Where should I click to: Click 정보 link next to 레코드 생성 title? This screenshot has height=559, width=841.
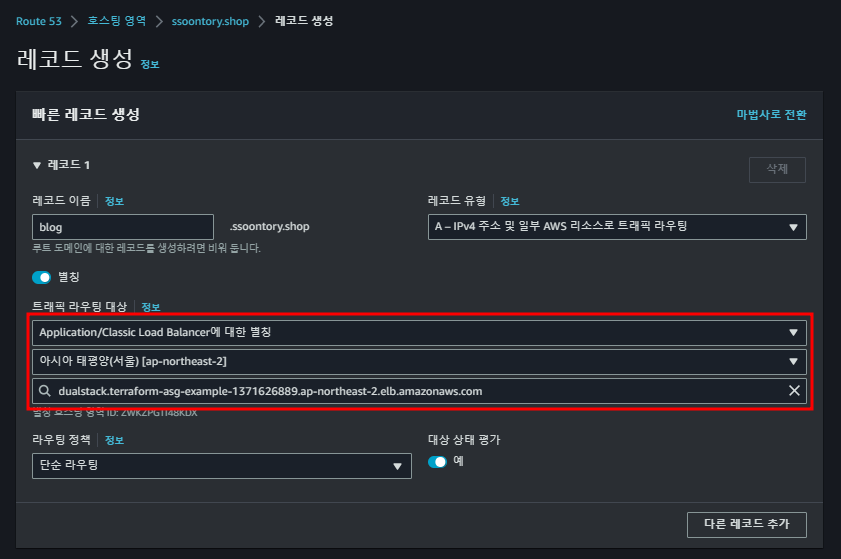pos(150,64)
